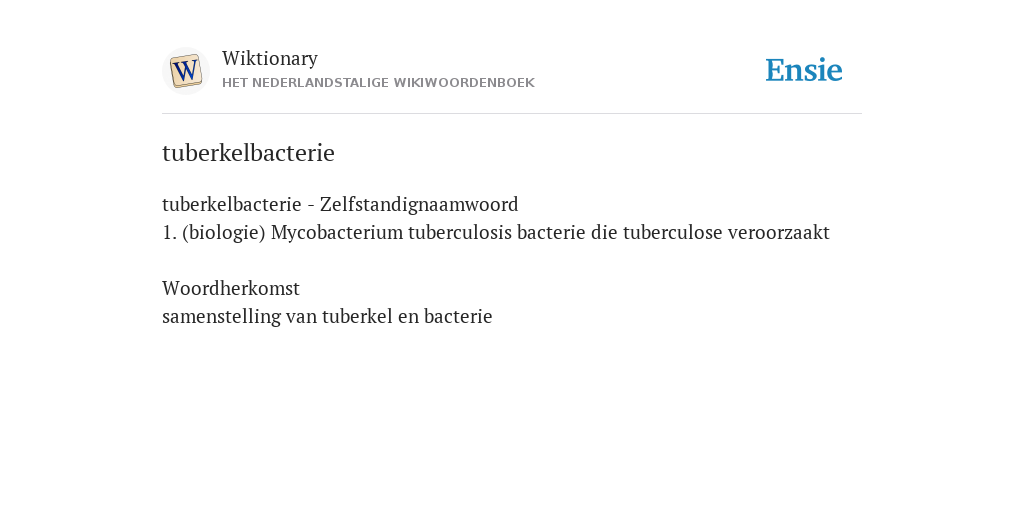
Task: Click the word 'Zelfstandignaamwoord'
Action: coord(419,204)
